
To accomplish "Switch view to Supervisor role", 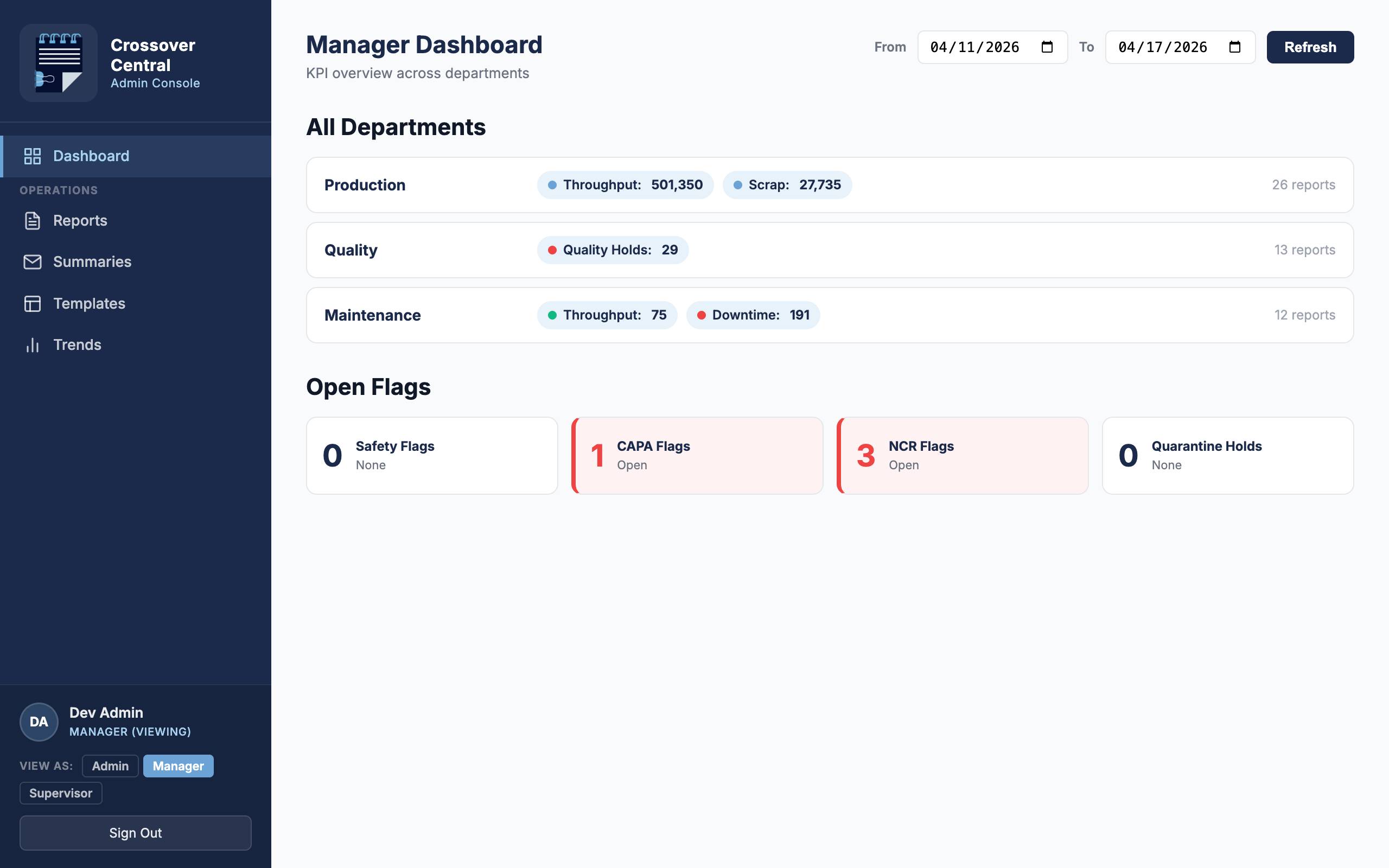I will pos(61,793).
